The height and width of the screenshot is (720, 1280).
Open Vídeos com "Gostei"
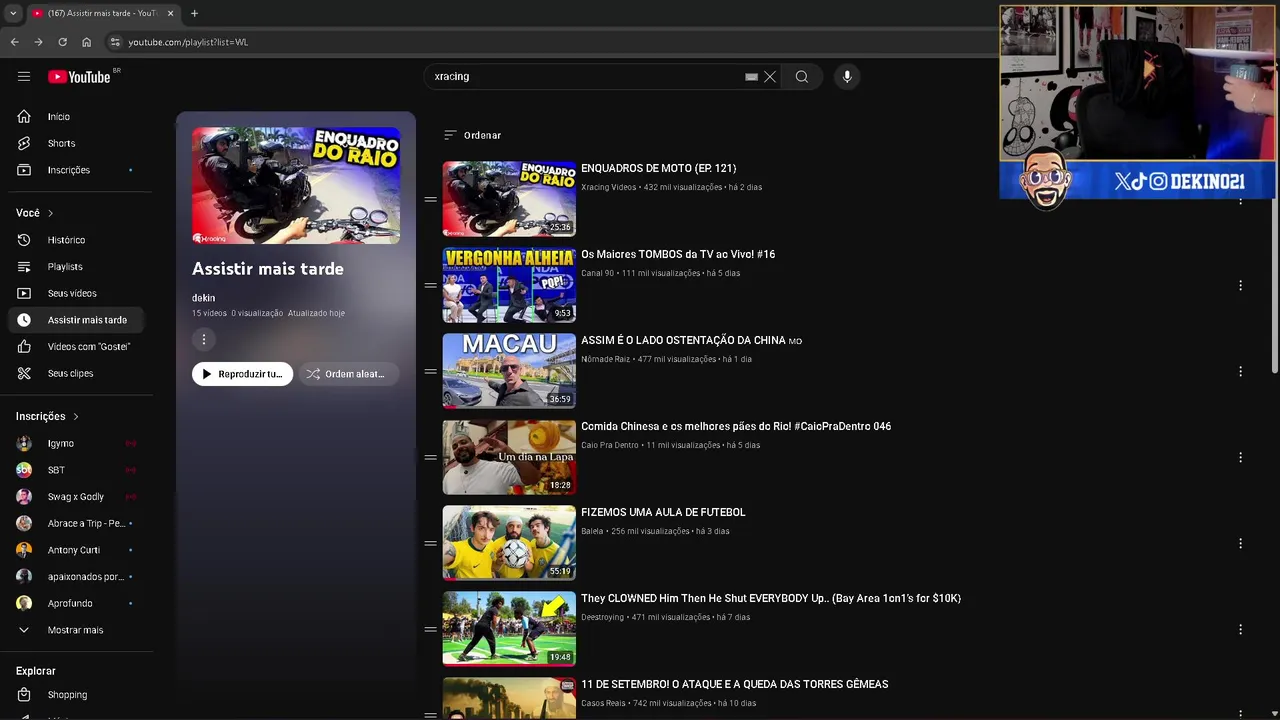(x=78, y=347)
